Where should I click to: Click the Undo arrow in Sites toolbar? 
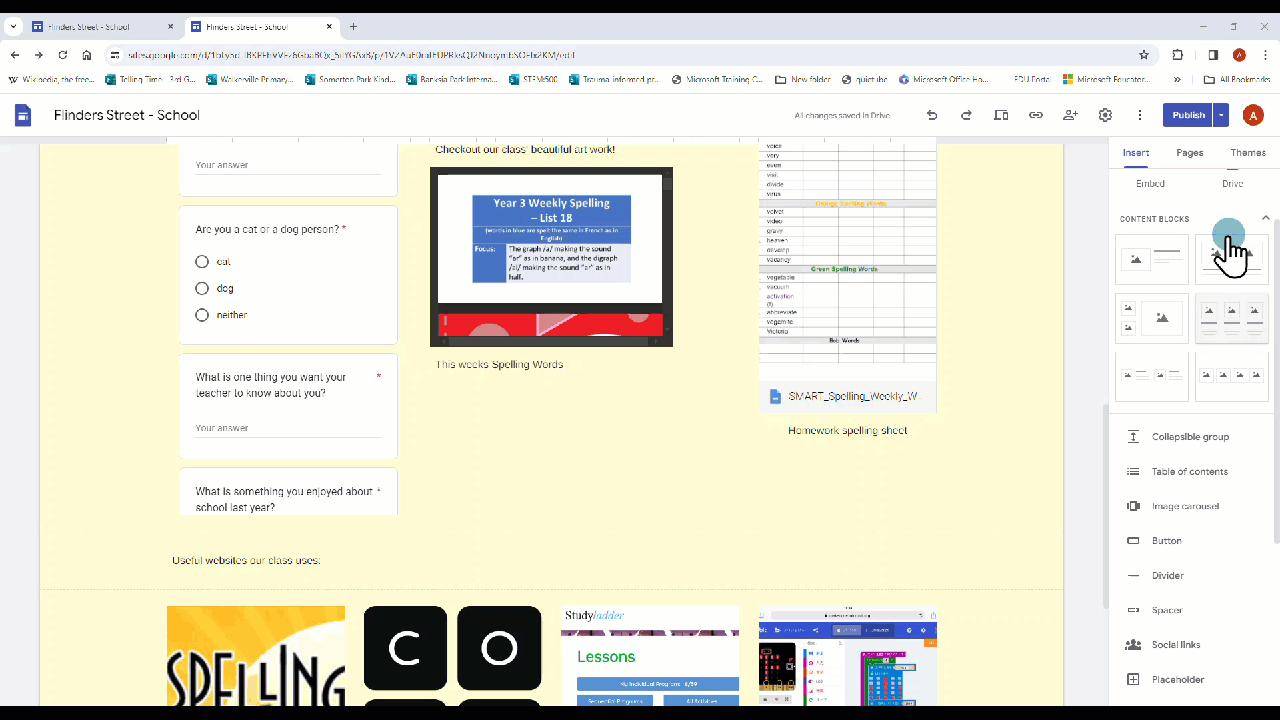932,115
